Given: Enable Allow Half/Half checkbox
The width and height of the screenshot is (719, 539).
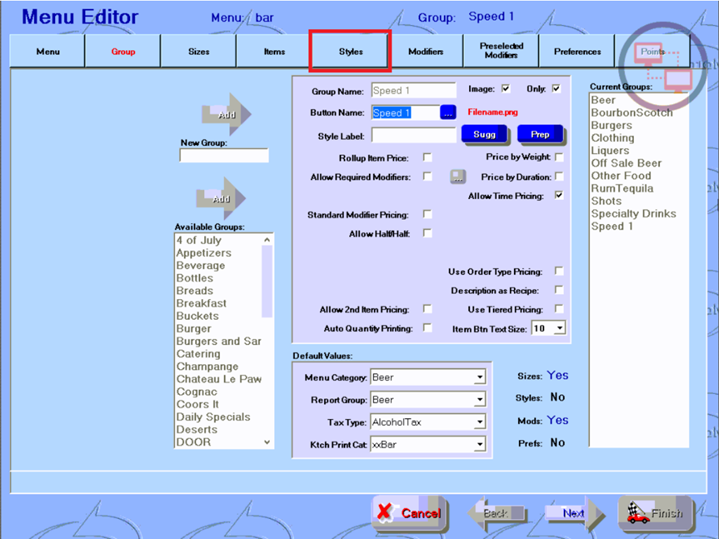Looking at the screenshot, I should [x=427, y=233].
